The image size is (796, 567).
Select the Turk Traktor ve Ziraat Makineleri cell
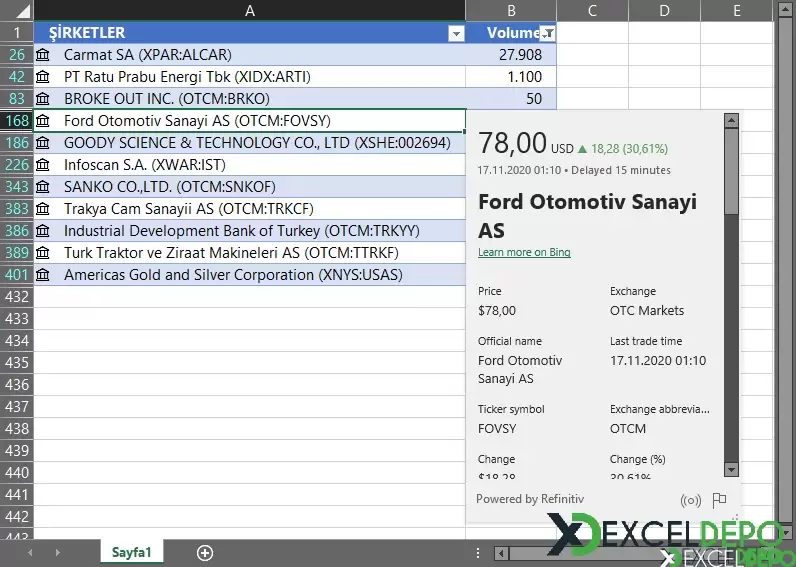tap(249, 253)
